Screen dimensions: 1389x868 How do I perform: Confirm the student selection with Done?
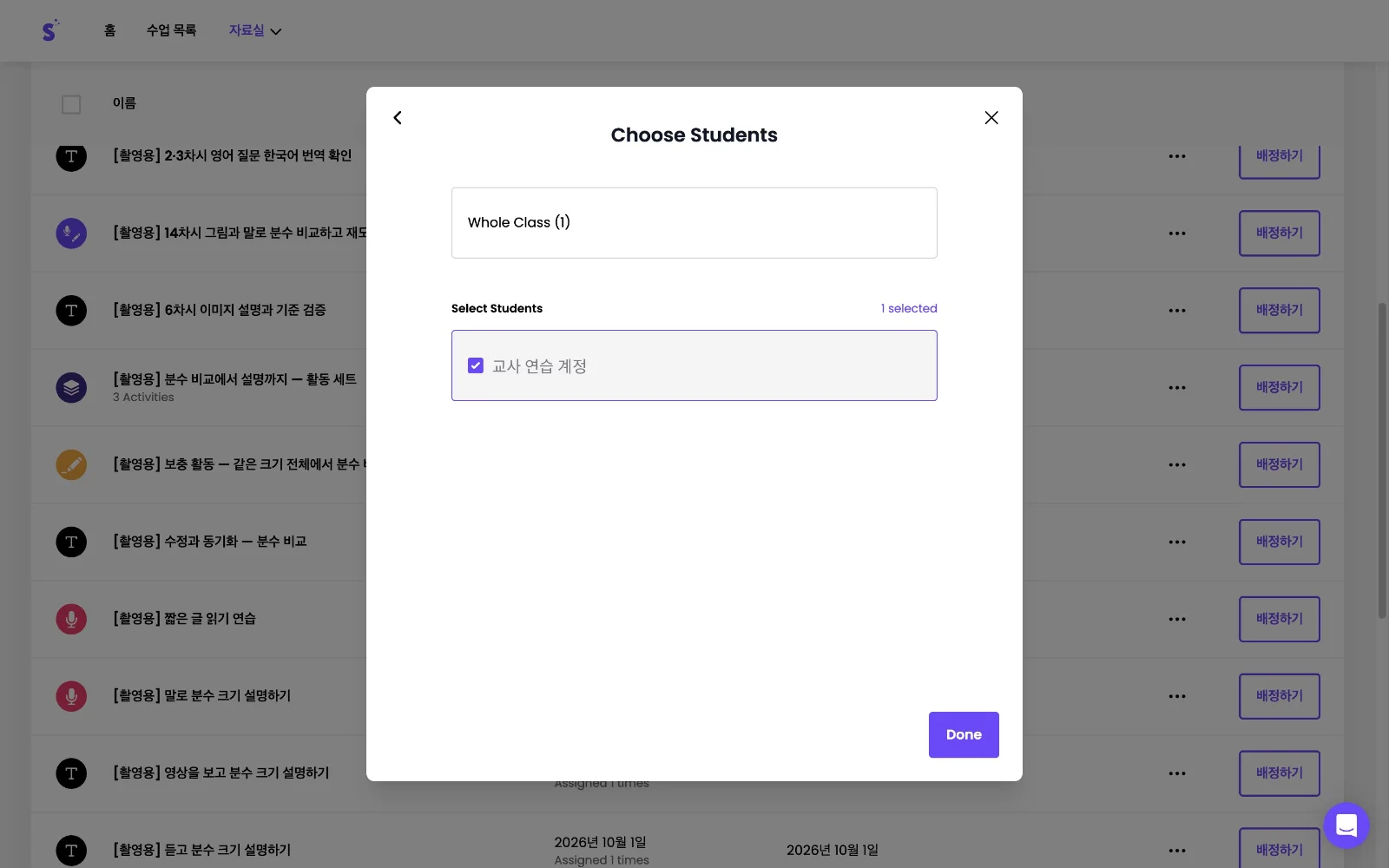click(964, 734)
